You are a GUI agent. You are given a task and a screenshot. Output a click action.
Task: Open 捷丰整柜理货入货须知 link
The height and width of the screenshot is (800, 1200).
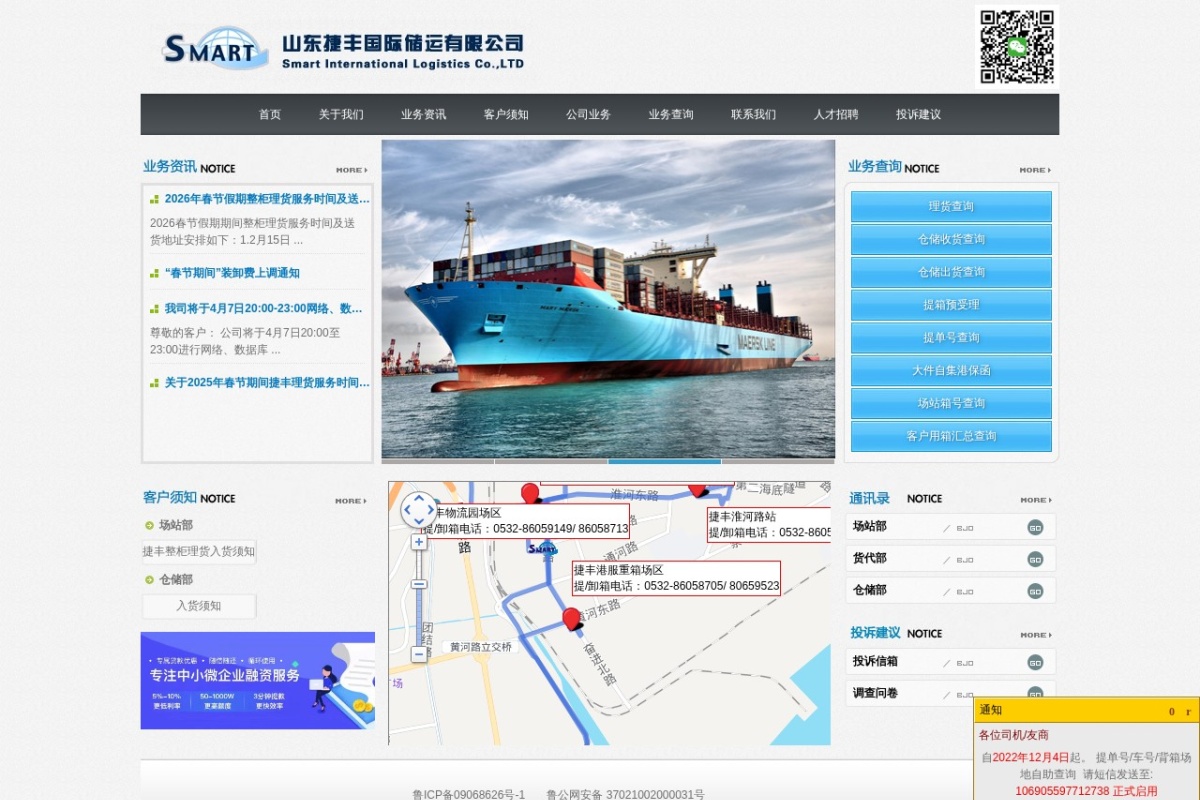[x=199, y=551]
